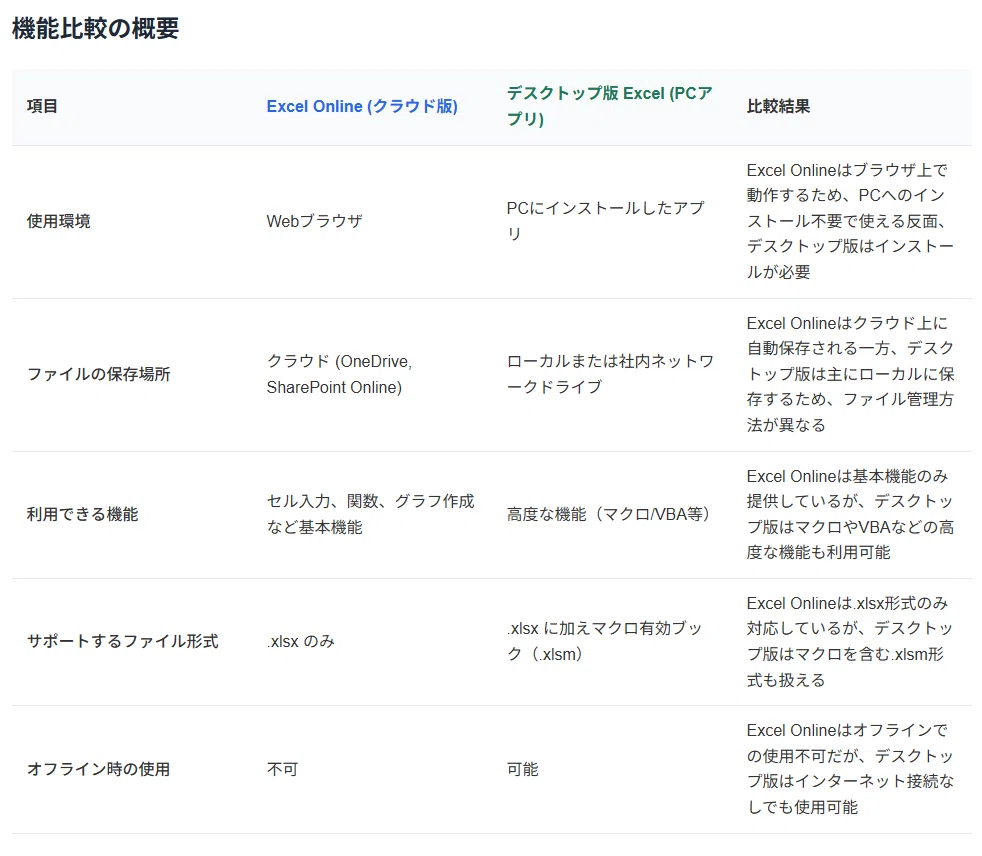Click the Excel Online (クラウド版) column header
This screenshot has height=856, width=982.
(x=362, y=106)
